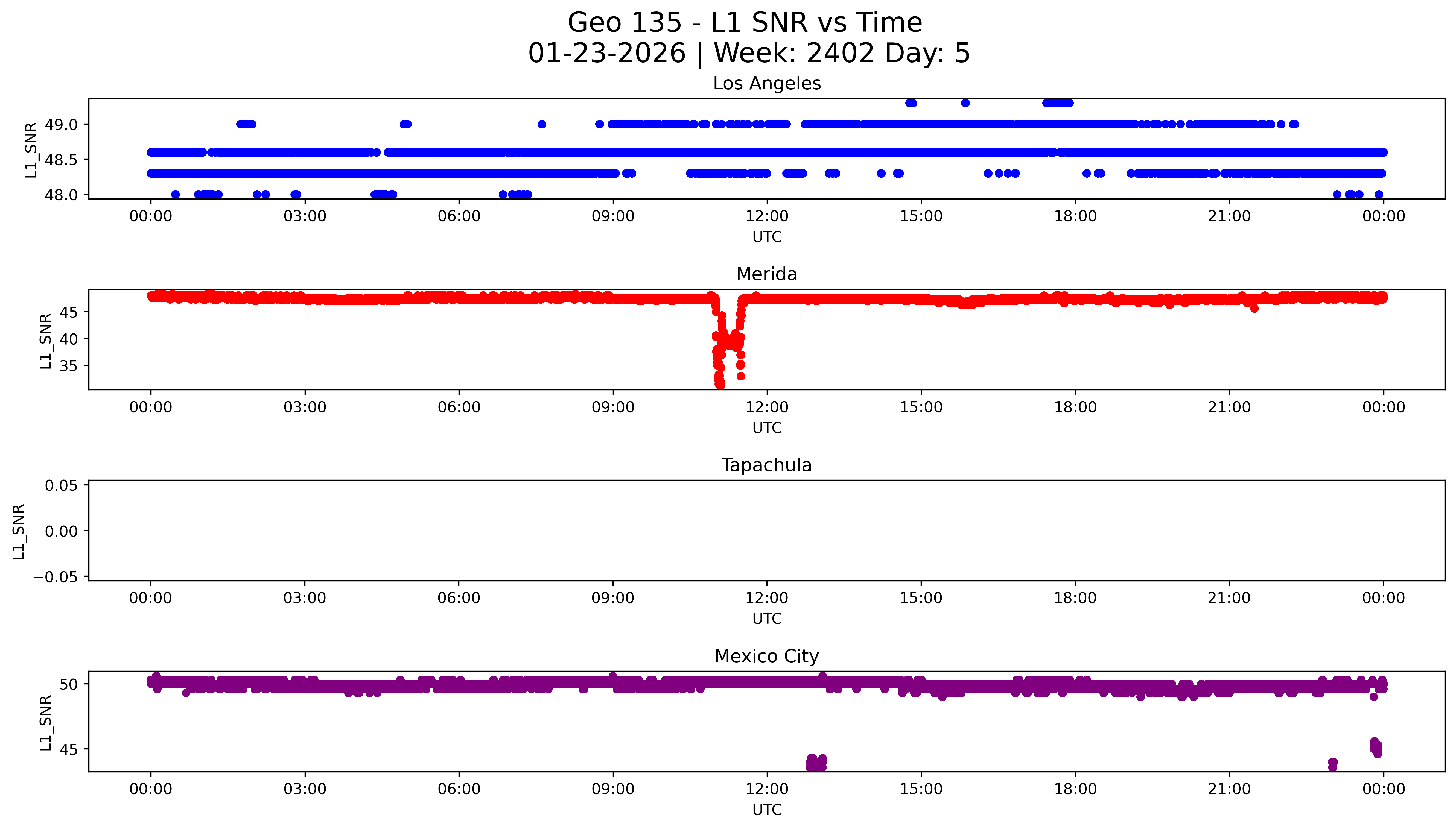The height and width of the screenshot is (829, 1456).
Task: Click the blue points above 49.0 near 15:00
Action: coord(911,103)
